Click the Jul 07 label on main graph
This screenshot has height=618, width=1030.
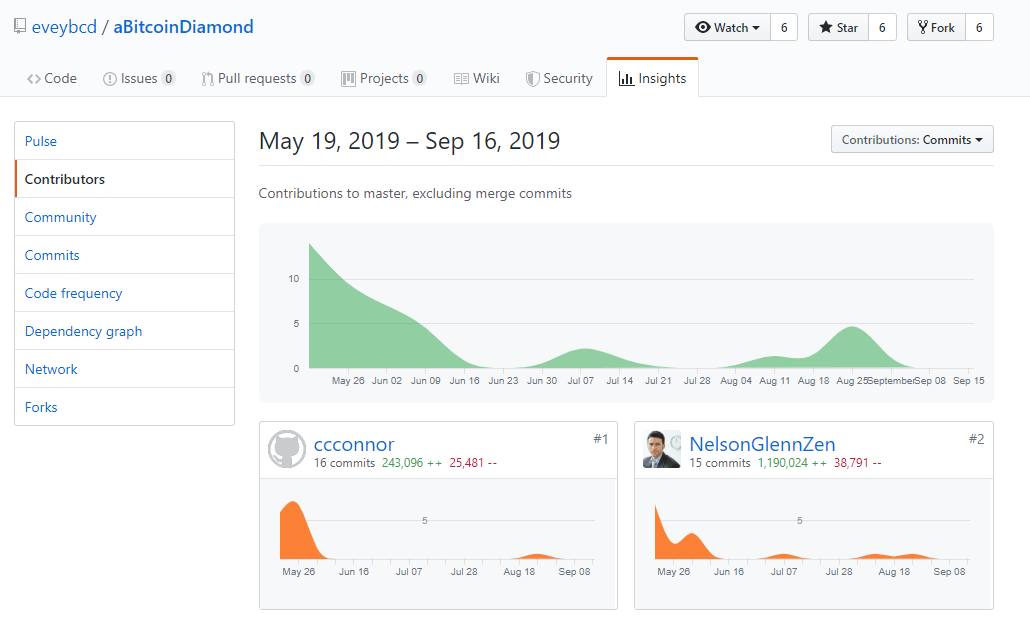click(581, 381)
